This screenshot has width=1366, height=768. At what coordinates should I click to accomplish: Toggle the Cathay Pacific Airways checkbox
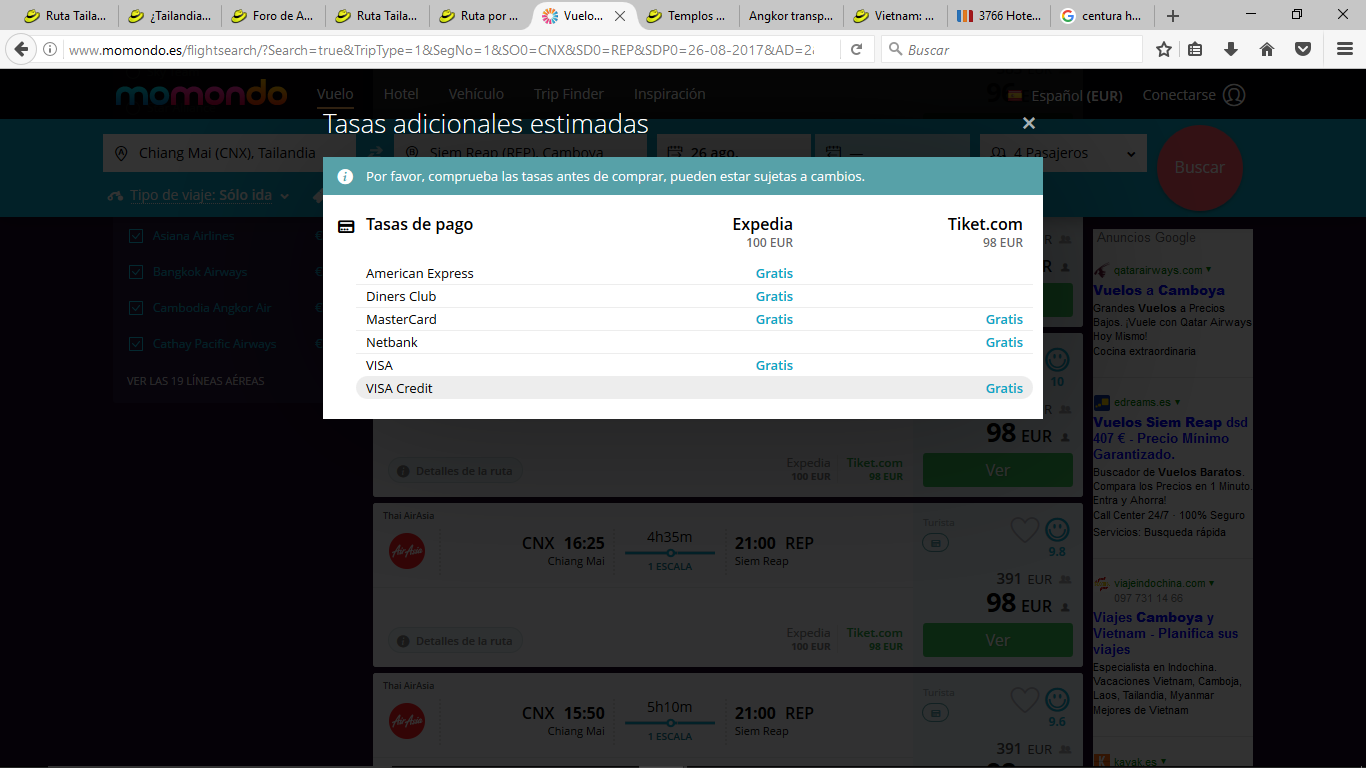click(x=136, y=344)
